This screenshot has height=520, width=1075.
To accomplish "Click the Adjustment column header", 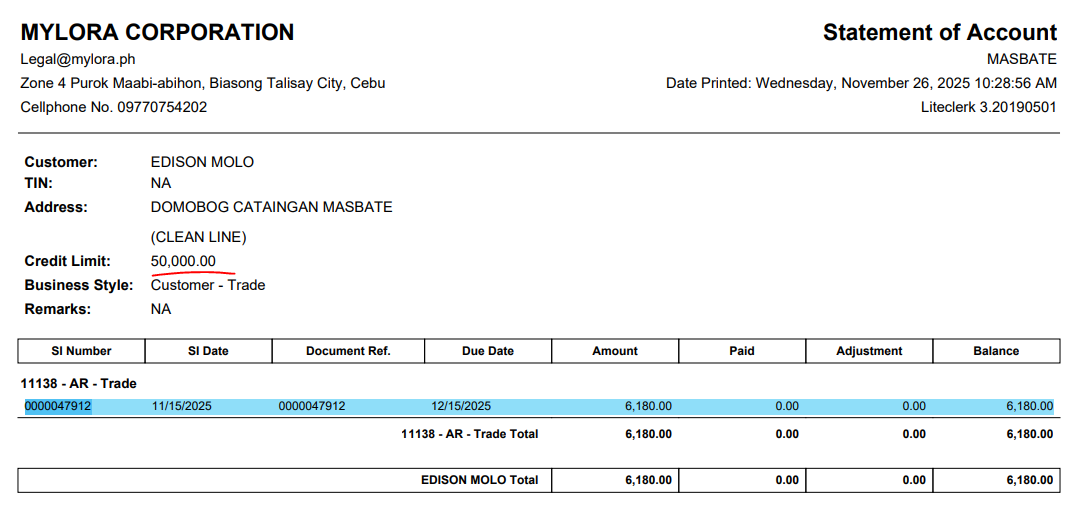I will pyautogui.click(x=869, y=351).
